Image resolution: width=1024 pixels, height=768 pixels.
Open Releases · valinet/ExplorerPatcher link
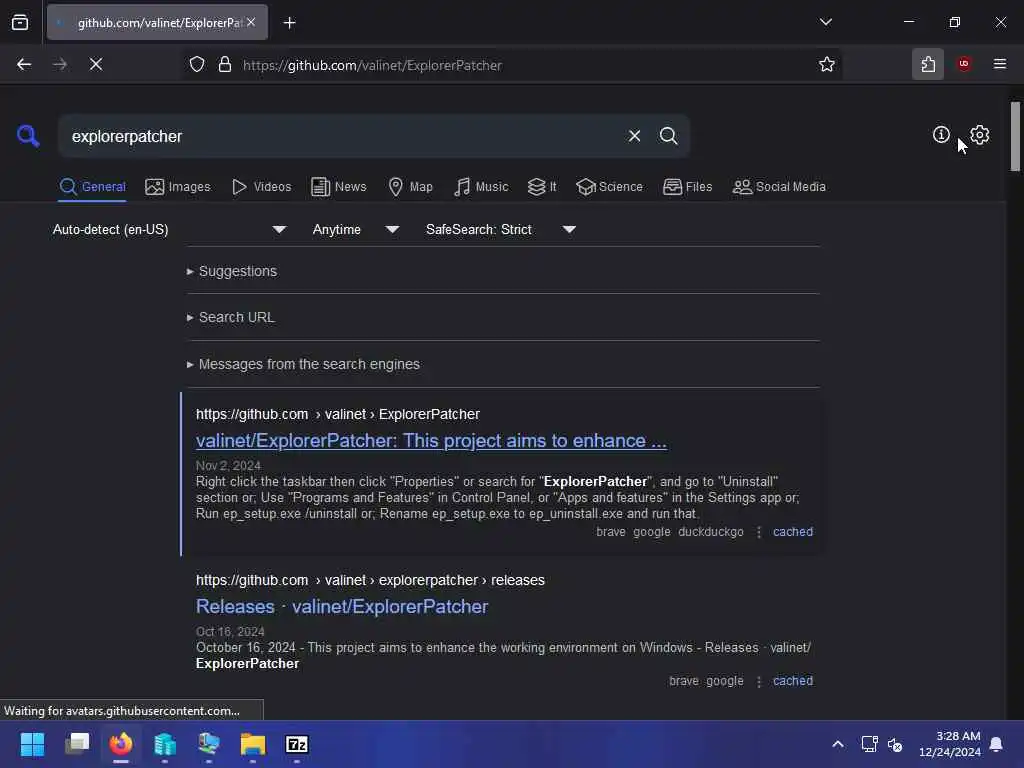342,607
